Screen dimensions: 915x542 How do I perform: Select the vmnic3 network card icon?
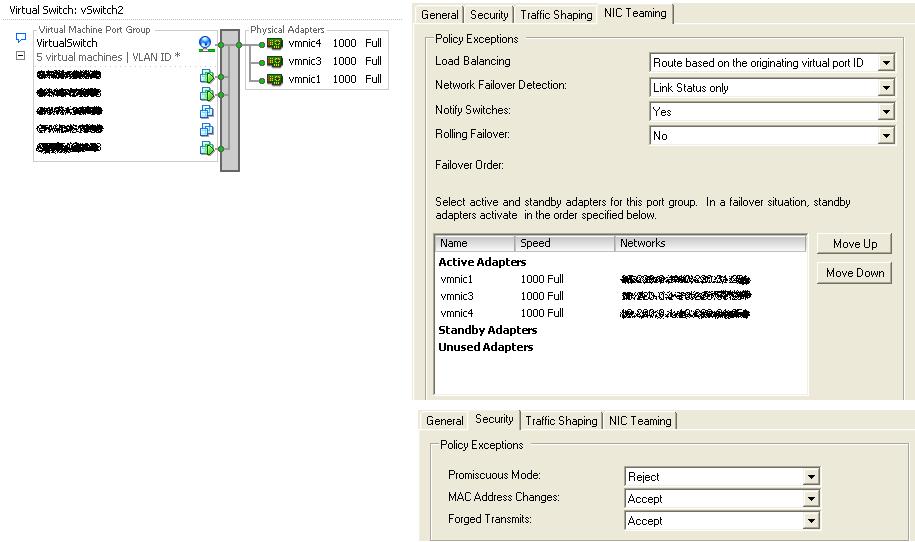[x=275, y=61]
